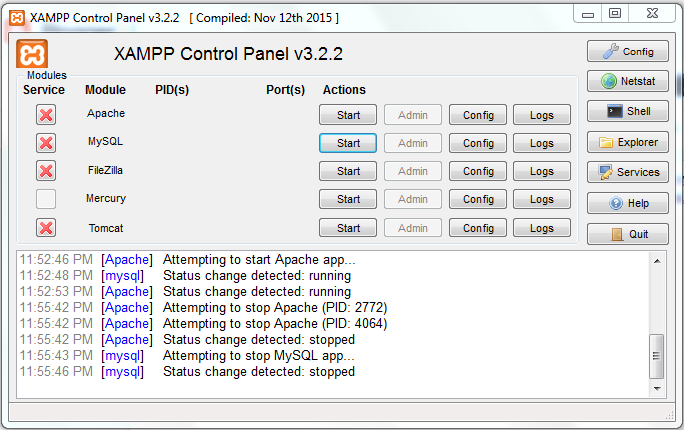Open Netstat using the globe icon

pyautogui.click(x=627, y=81)
